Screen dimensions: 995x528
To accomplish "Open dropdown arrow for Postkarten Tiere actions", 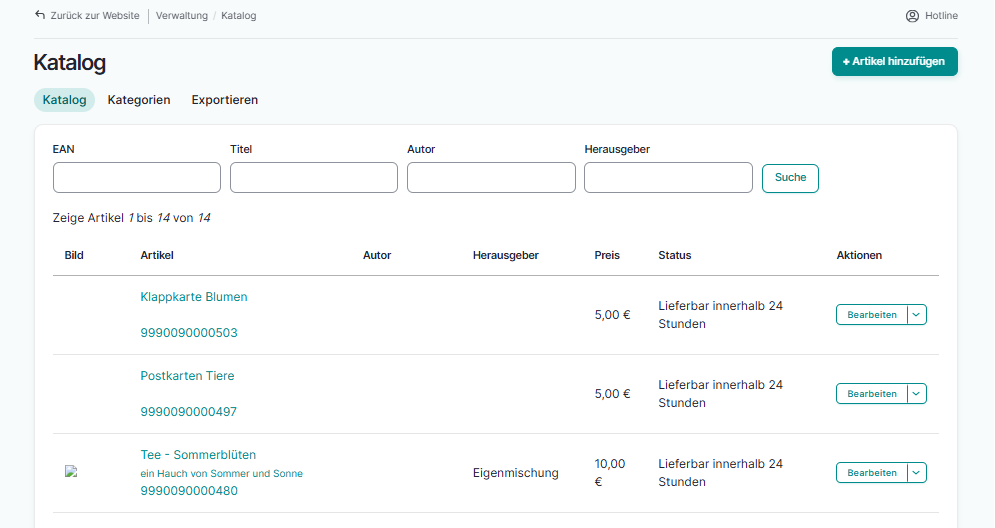I will click(917, 394).
